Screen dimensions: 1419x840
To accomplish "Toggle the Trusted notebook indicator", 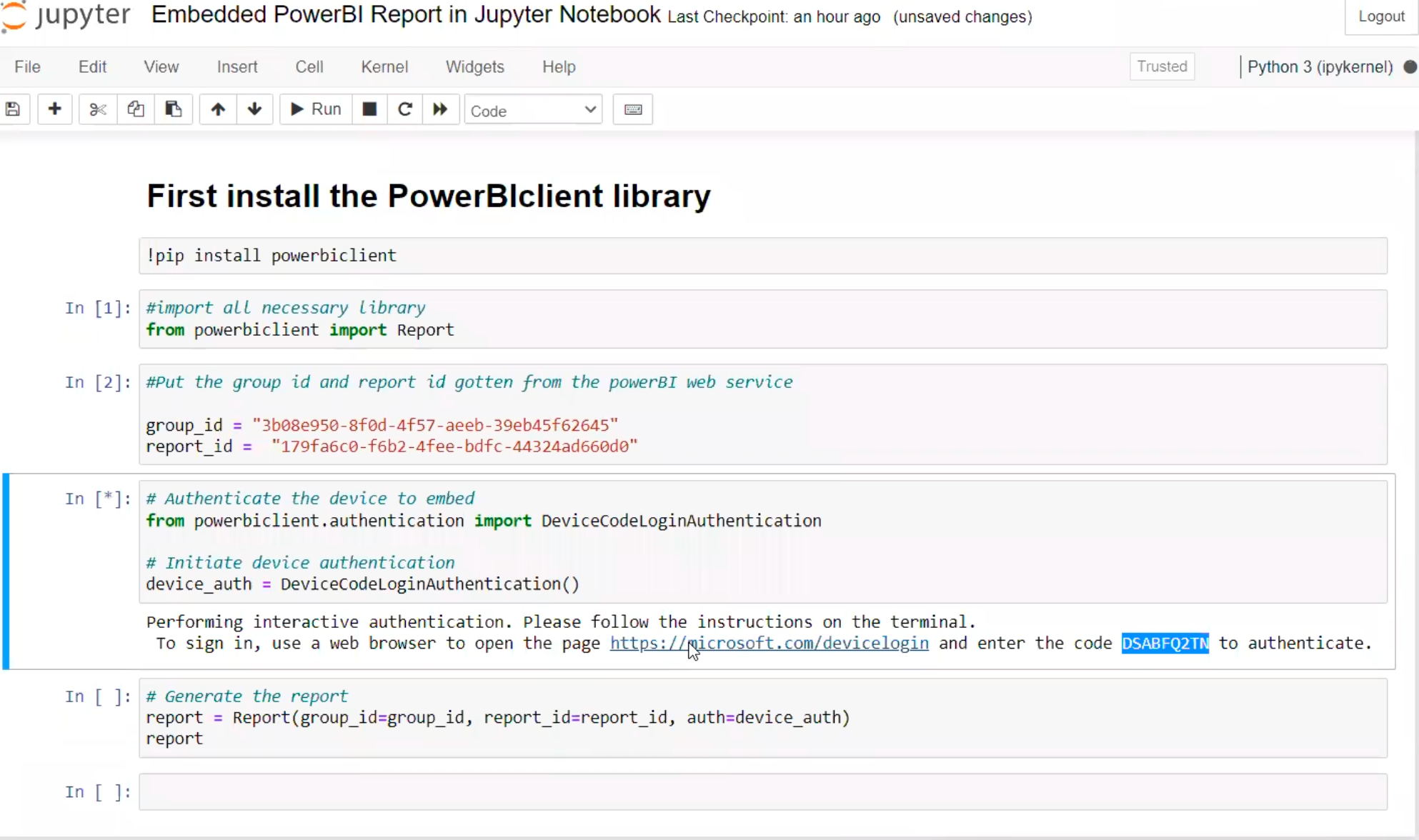I will 1162,66.
